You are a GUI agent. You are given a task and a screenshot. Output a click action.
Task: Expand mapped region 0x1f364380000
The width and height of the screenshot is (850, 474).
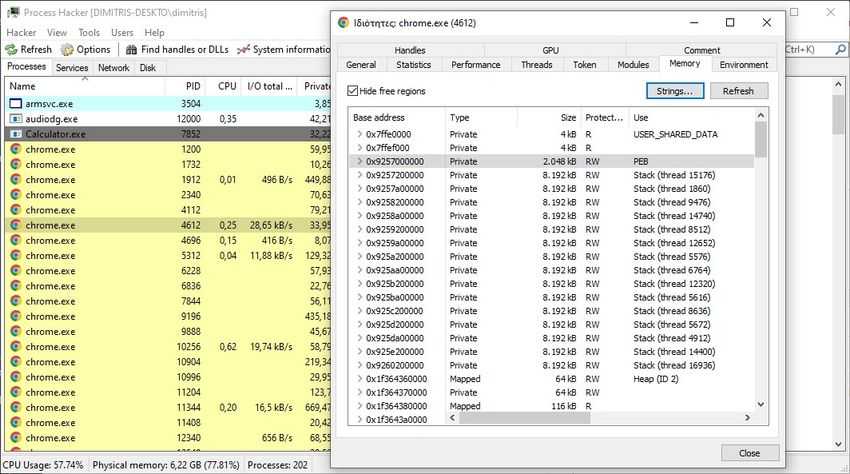359,406
